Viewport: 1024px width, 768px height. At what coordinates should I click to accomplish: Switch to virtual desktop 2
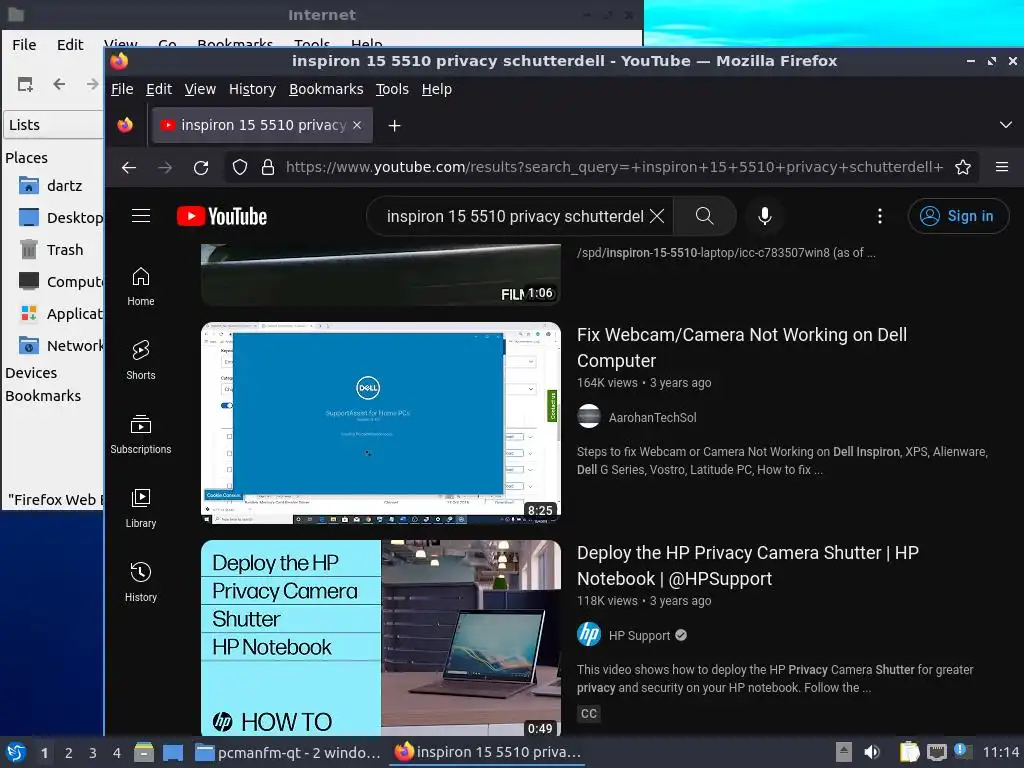69,753
